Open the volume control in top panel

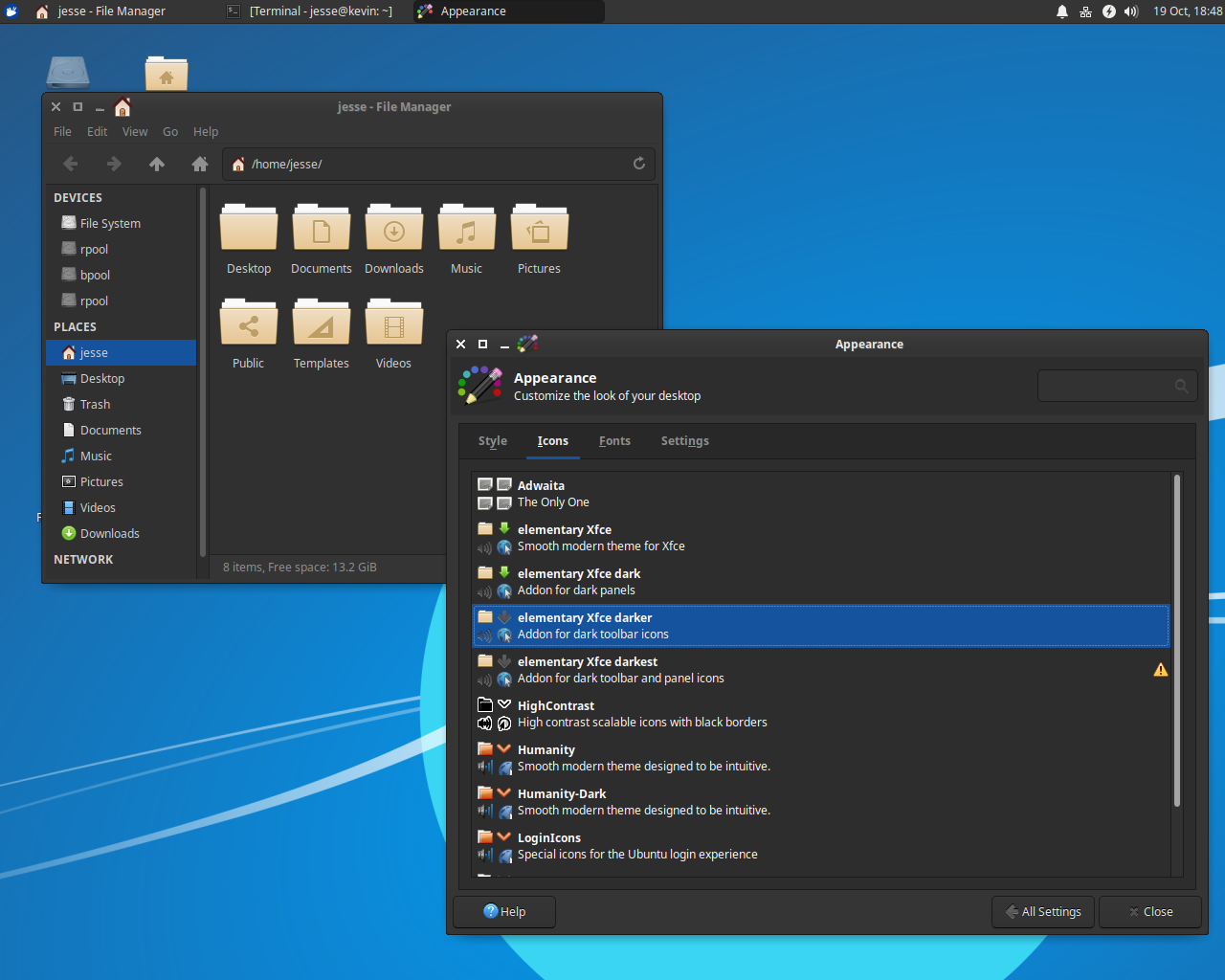[x=1131, y=11]
